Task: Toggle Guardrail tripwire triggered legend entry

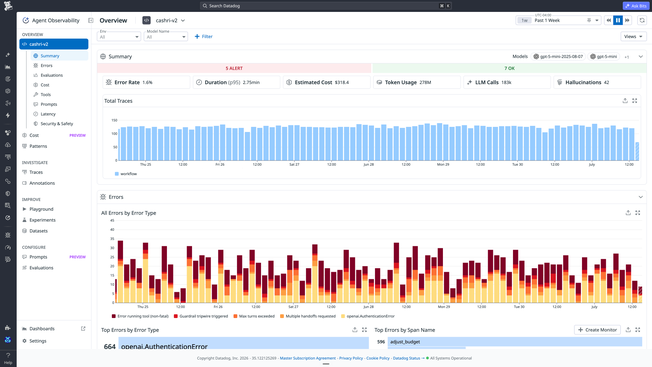Action: [x=201, y=316]
